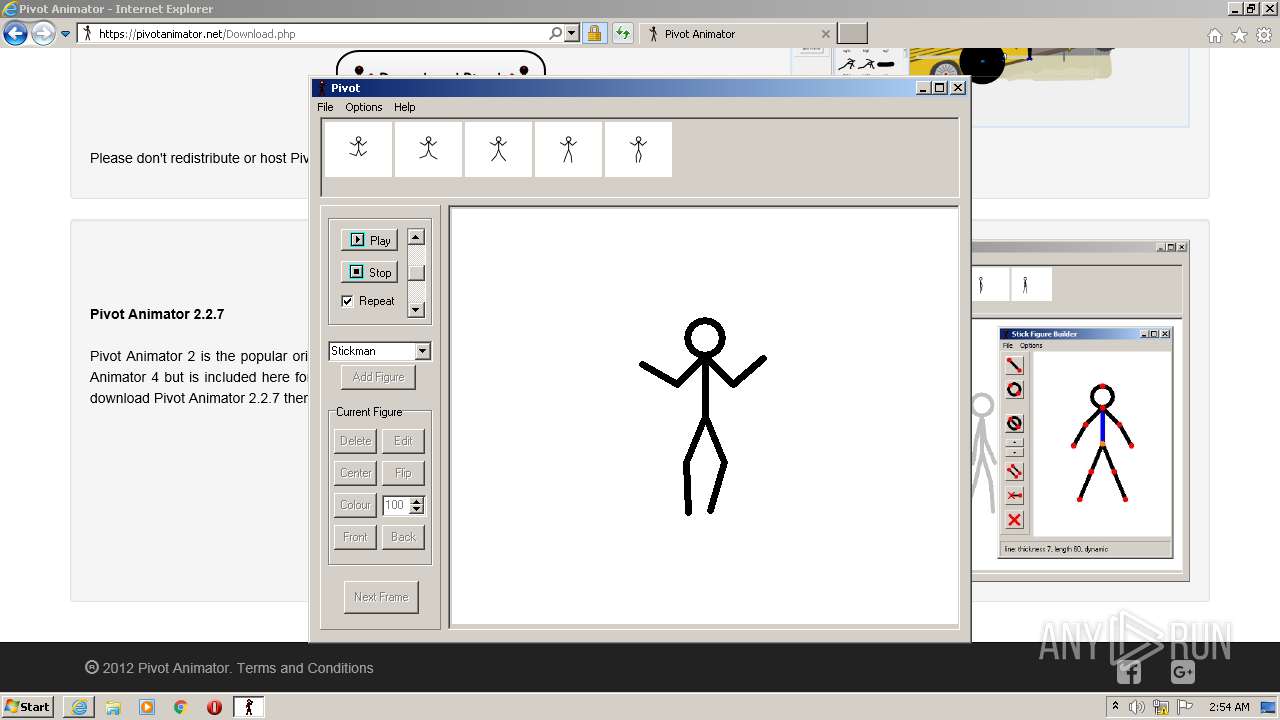Click the Internet Explorer back arrow

(15, 34)
